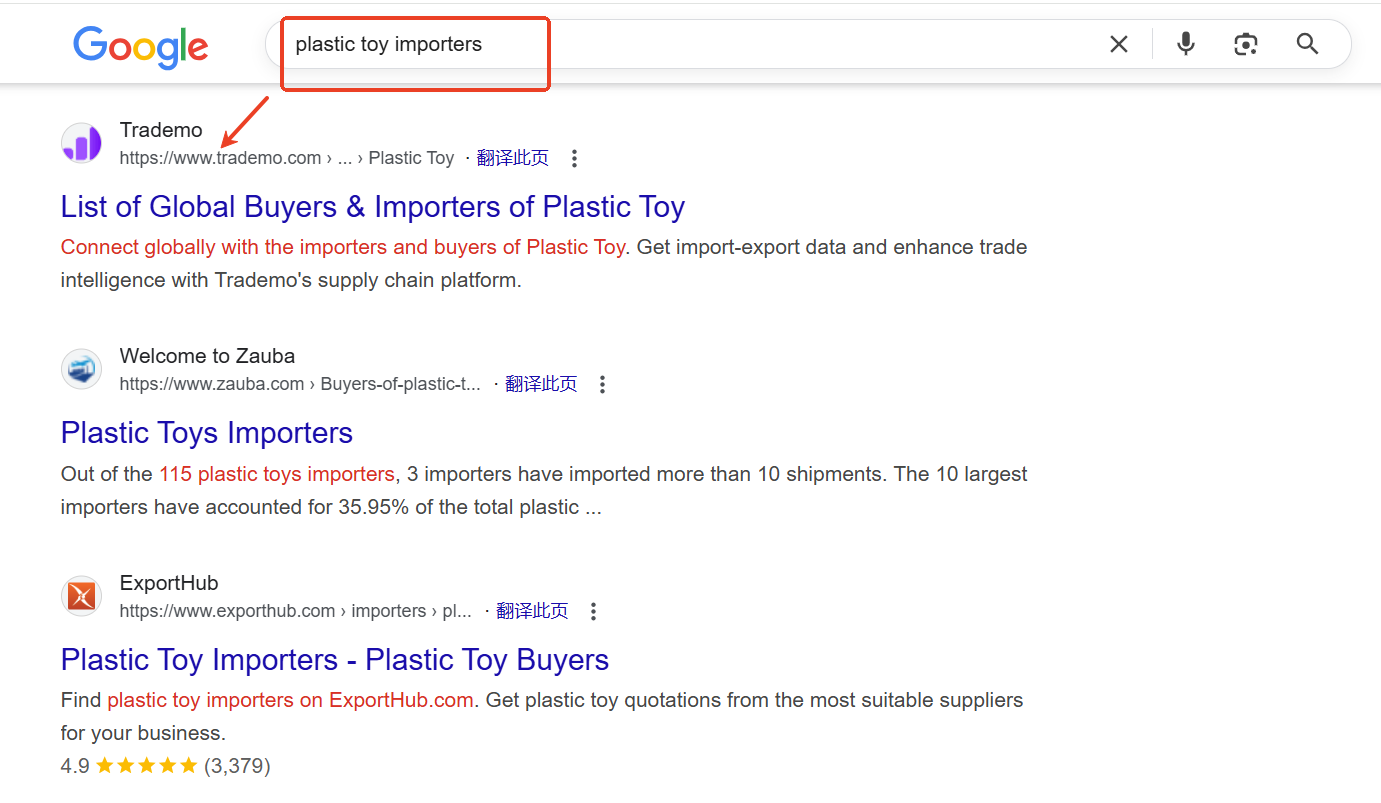Click the ExportHub orange favicon
The image size is (1381, 803).
point(81,596)
